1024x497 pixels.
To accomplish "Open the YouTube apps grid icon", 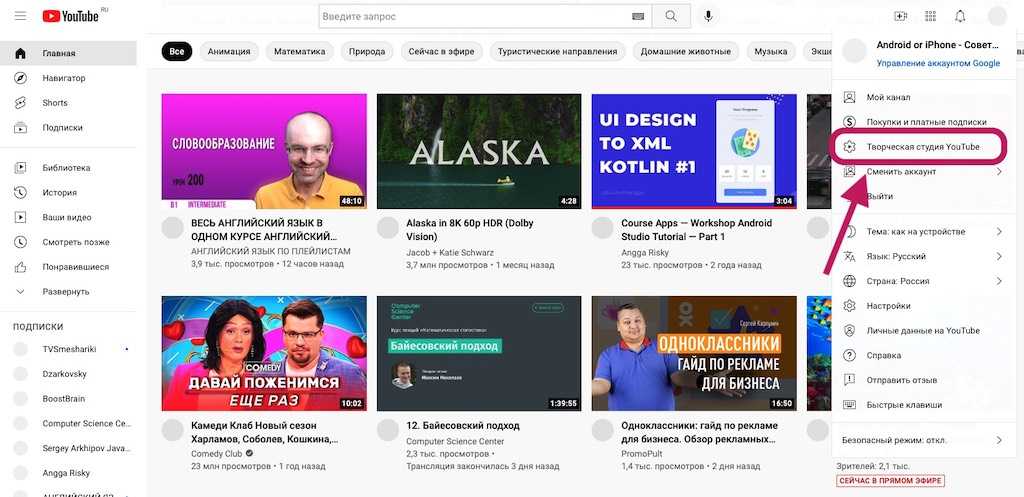I will pos(930,16).
